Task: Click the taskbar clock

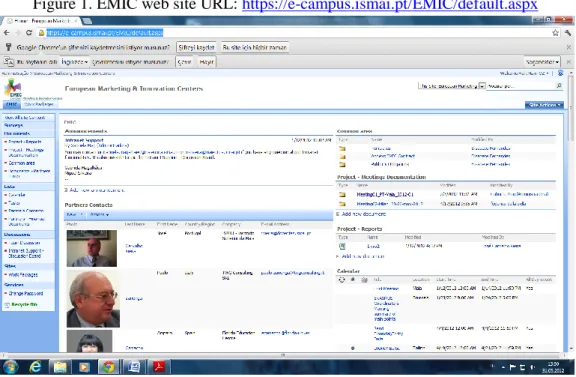Action: pyautogui.click(x=552, y=367)
